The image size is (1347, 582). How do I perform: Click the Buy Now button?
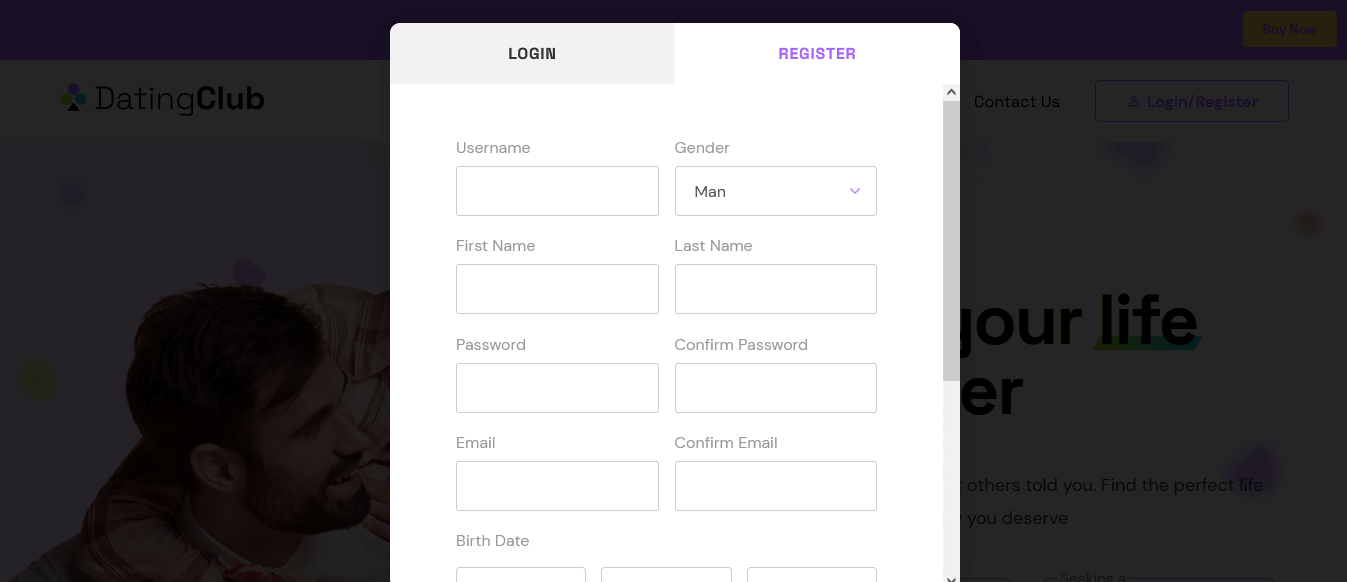coord(1290,29)
